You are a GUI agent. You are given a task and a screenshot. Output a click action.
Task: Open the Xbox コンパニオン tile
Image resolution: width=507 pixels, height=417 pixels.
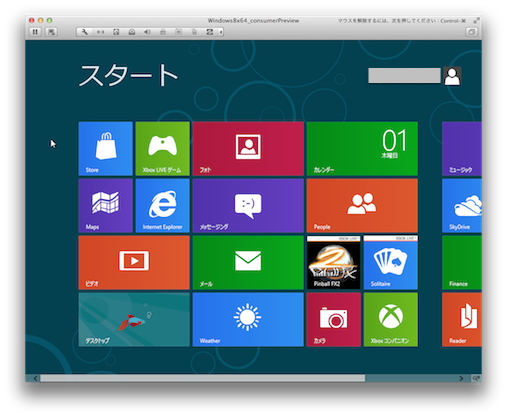391,319
